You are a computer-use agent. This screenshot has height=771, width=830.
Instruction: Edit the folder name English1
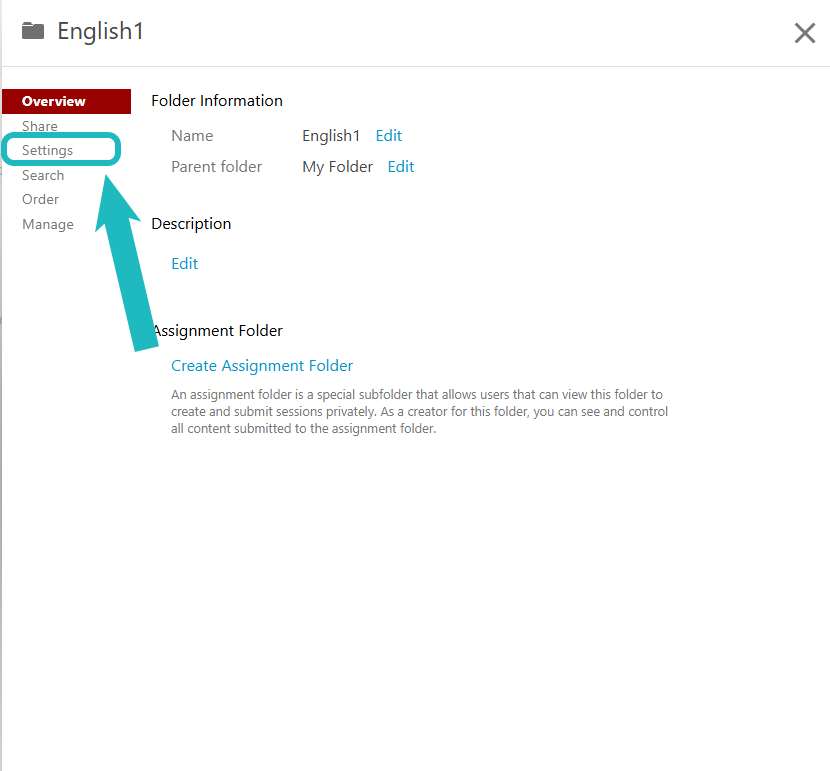(x=389, y=136)
